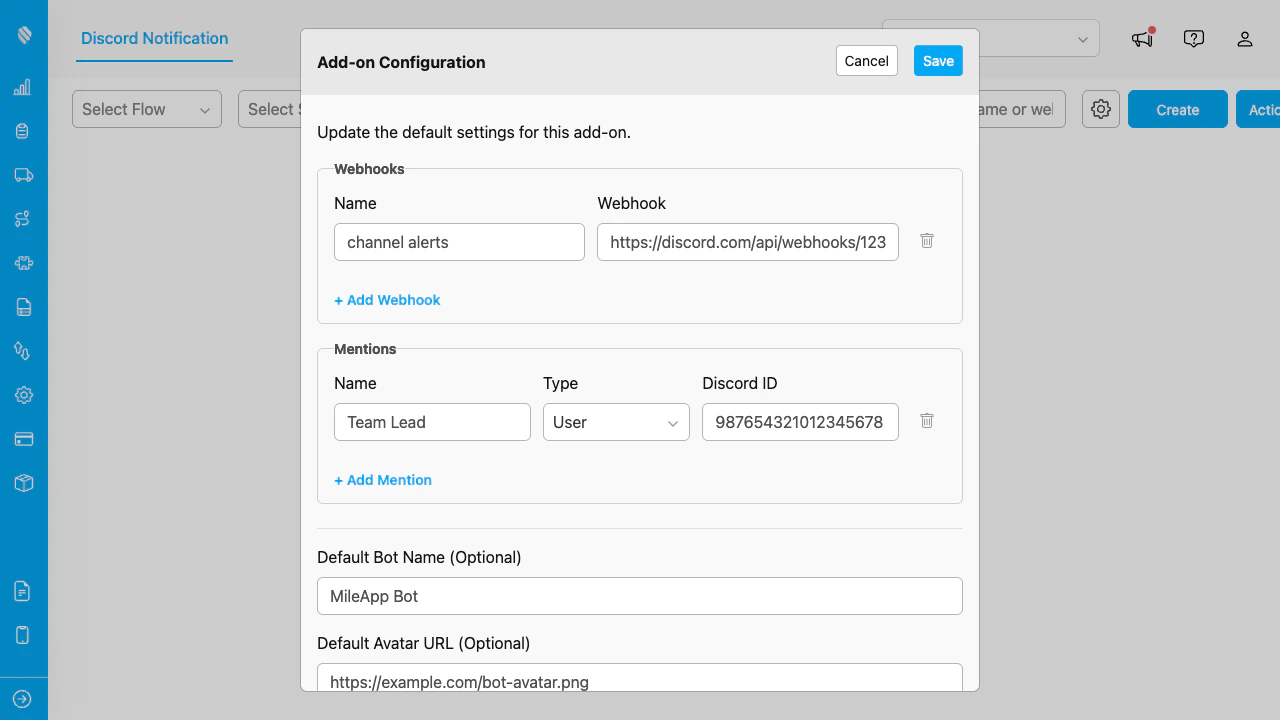Image resolution: width=1280 pixels, height=720 pixels.
Task: Open the user profile icon top right
Action: (x=1244, y=38)
